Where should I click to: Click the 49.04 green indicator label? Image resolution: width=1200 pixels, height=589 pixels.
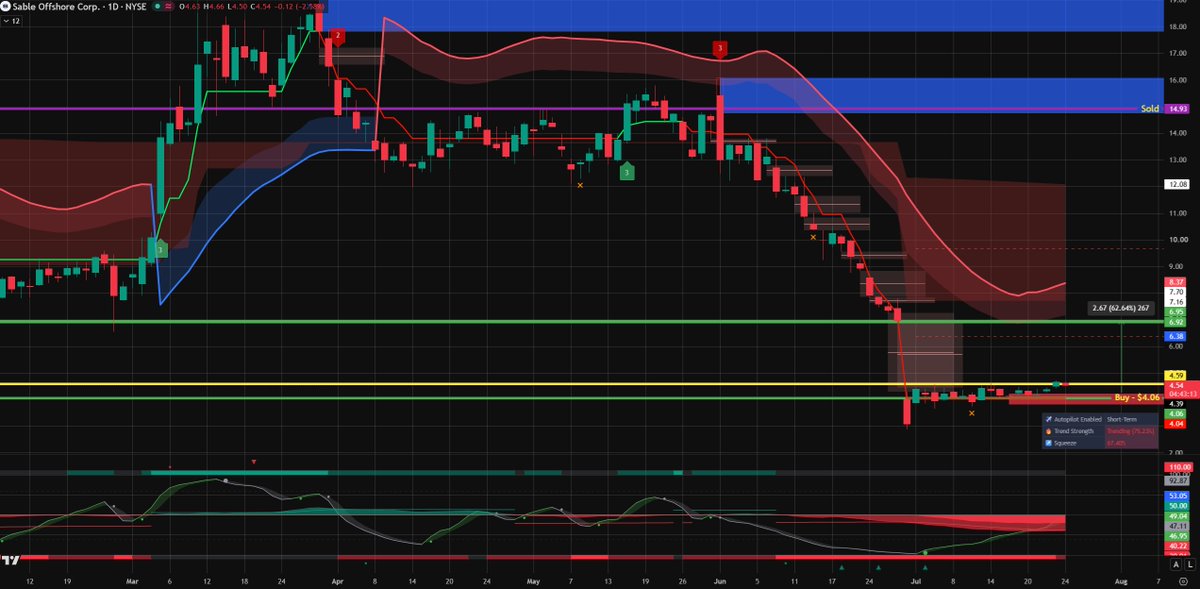tap(1176, 516)
